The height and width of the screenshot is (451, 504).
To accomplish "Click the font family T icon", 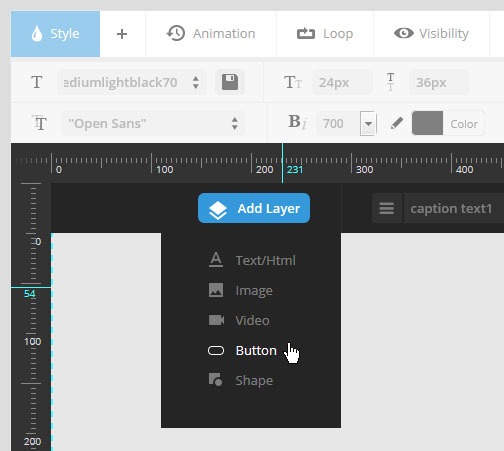I will pos(39,123).
